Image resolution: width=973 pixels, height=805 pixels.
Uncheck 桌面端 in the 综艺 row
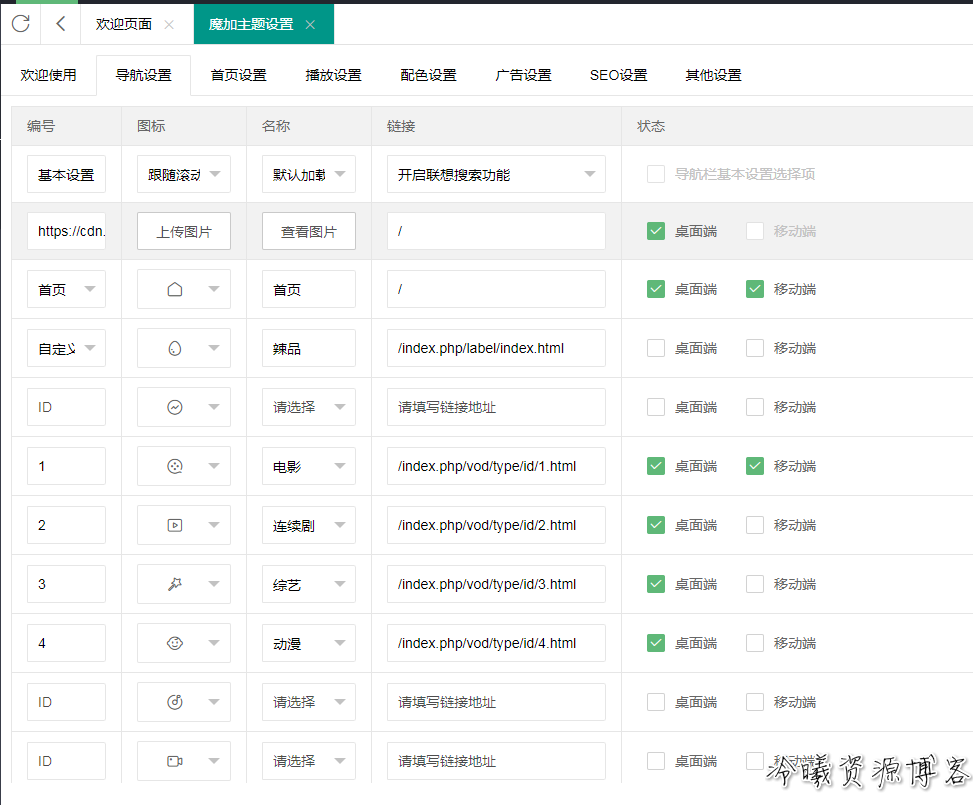click(656, 583)
